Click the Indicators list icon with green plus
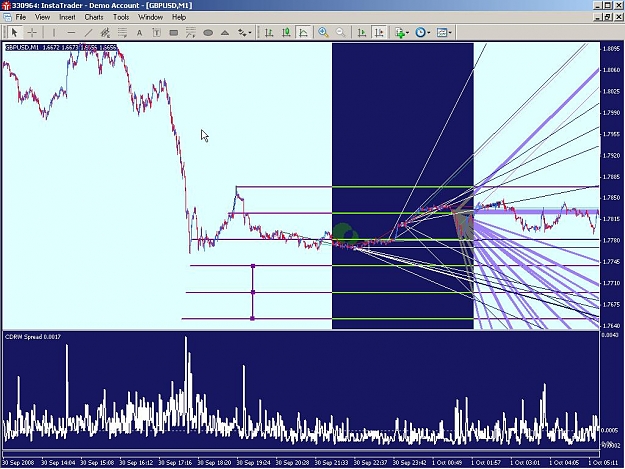Image resolution: width=625 pixels, height=469 pixels. pos(399,33)
